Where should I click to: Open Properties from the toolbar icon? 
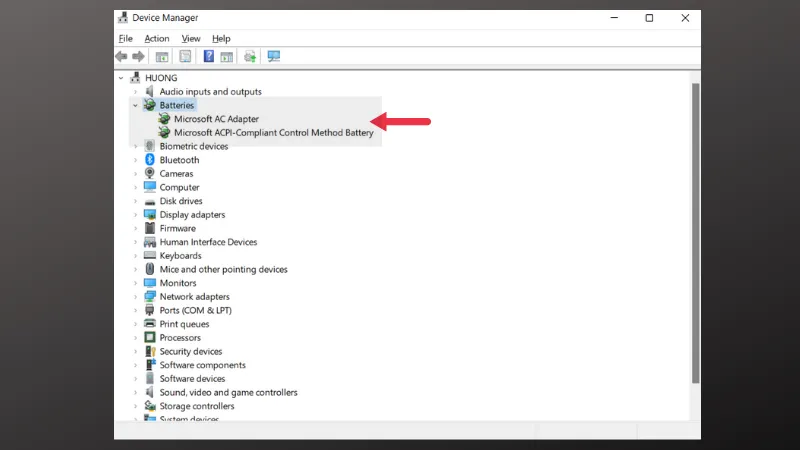pyautogui.click(x=185, y=57)
